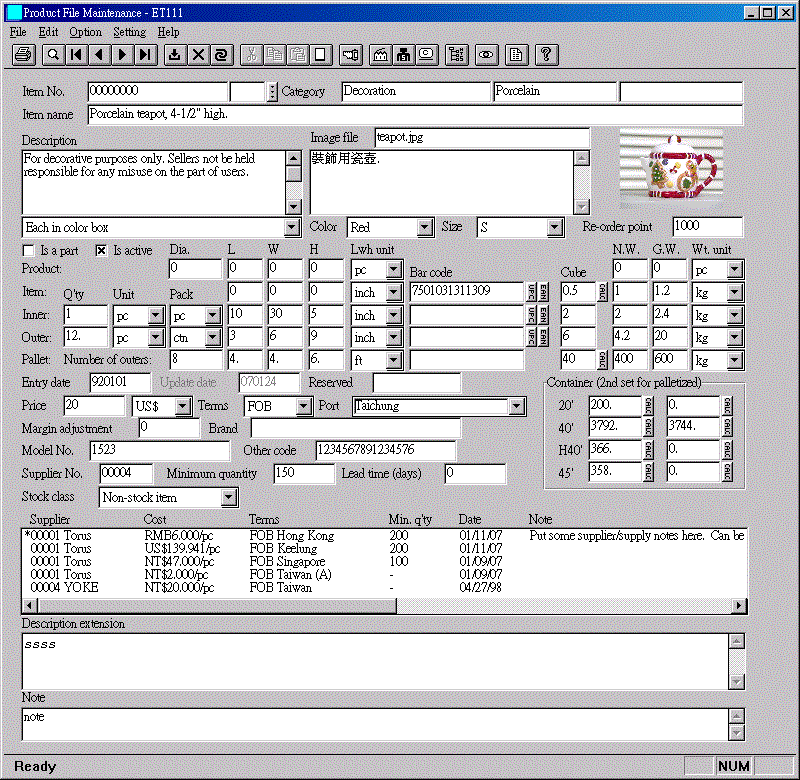Click the blank page toolbar icon
800x780 pixels.
point(320,55)
